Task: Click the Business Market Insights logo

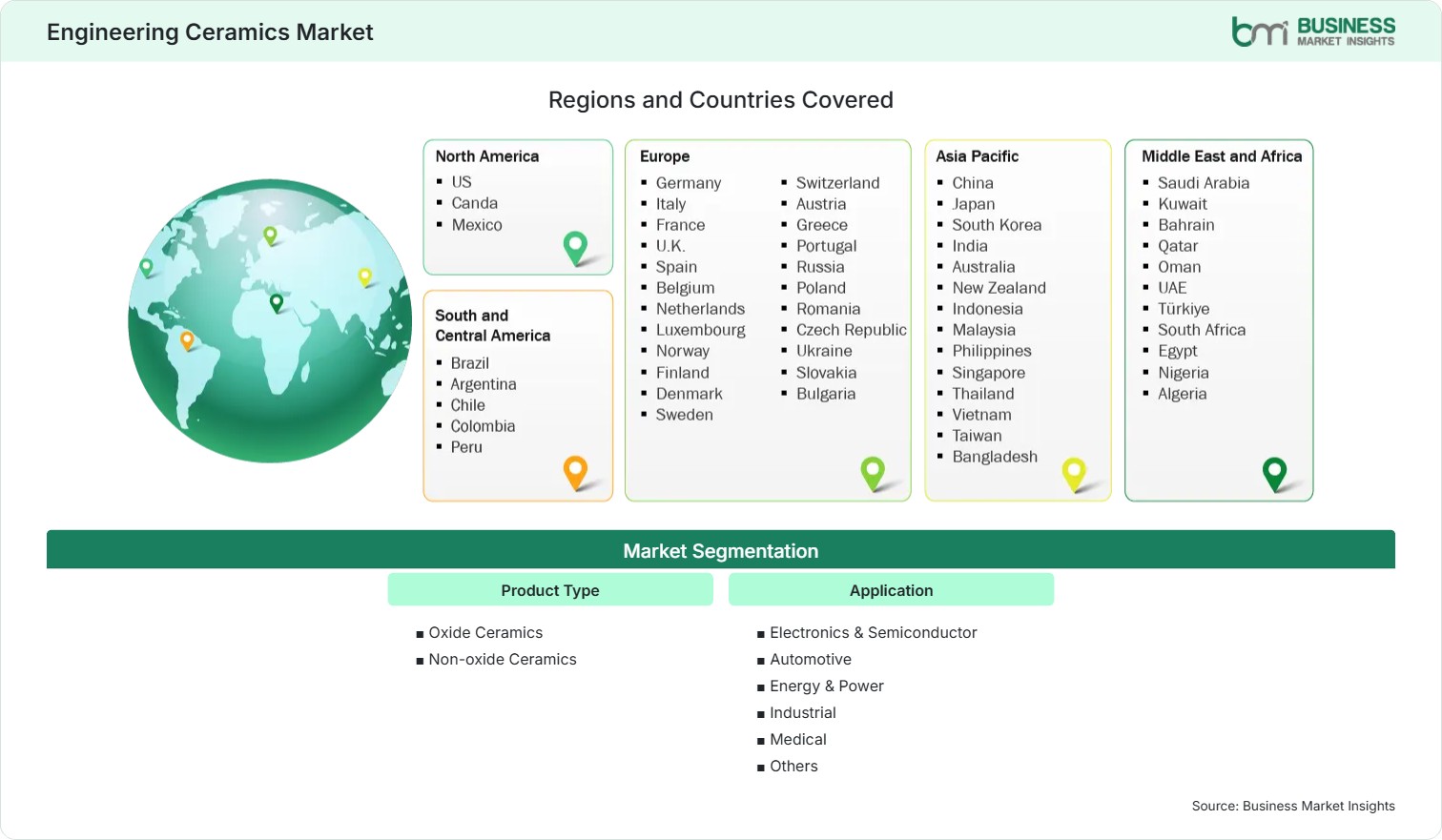Action: pos(1312,31)
